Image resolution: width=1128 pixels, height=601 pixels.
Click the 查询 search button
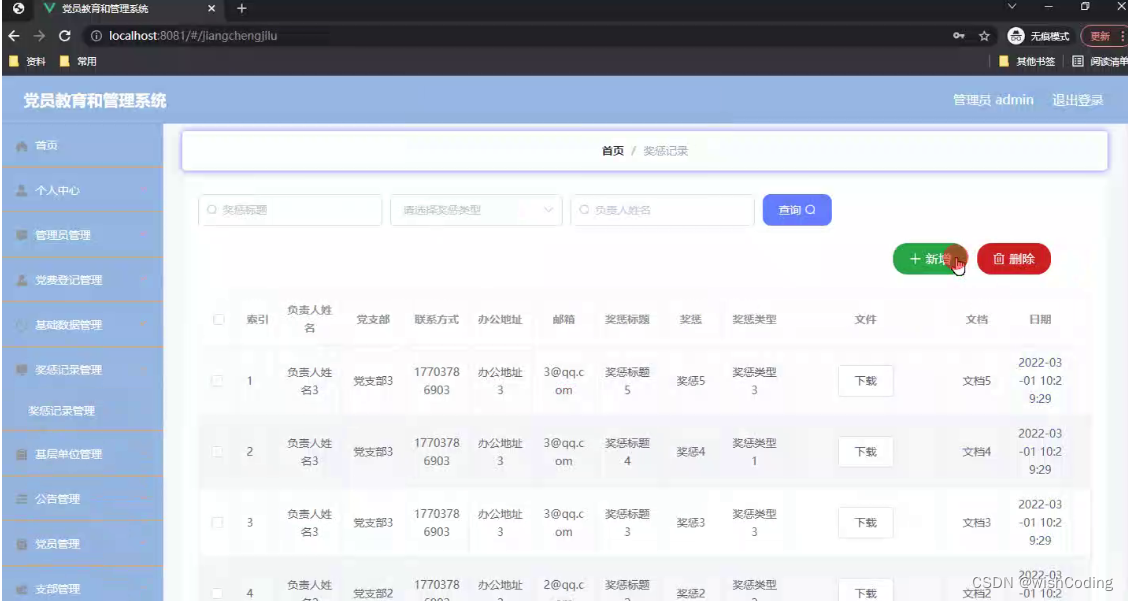click(x=797, y=210)
